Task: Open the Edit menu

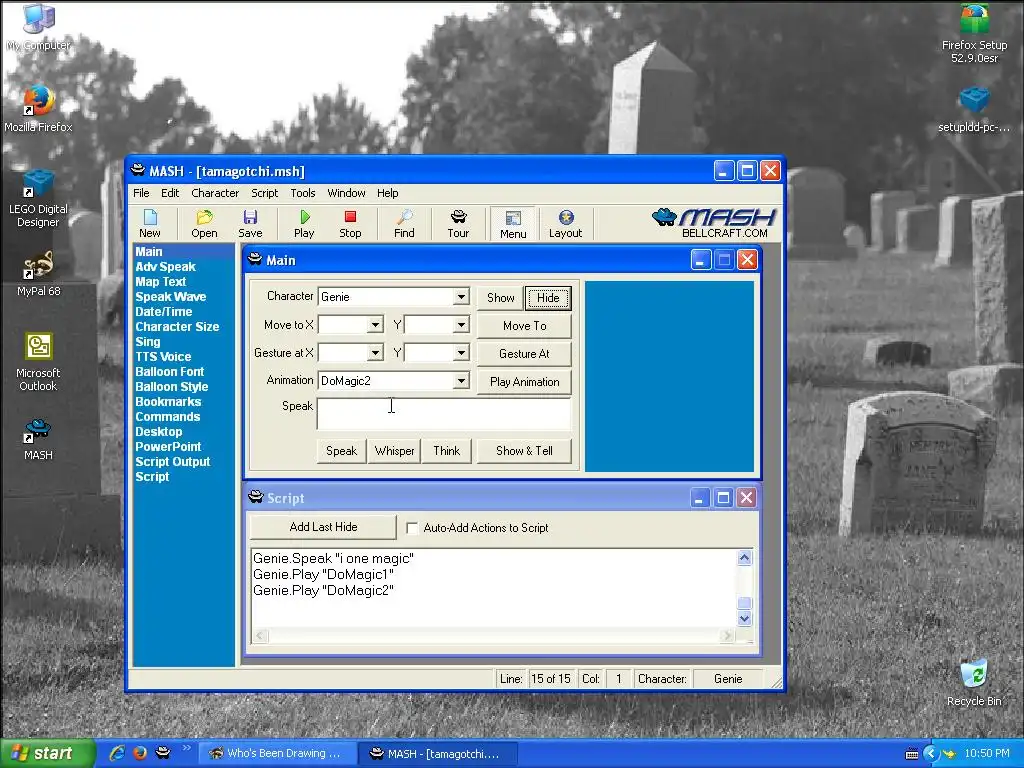Action: pos(170,193)
